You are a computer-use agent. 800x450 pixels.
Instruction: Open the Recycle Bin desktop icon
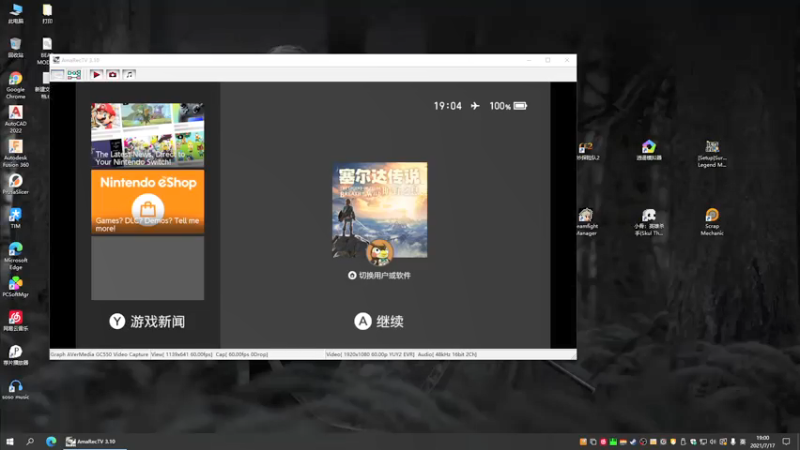pos(16,47)
